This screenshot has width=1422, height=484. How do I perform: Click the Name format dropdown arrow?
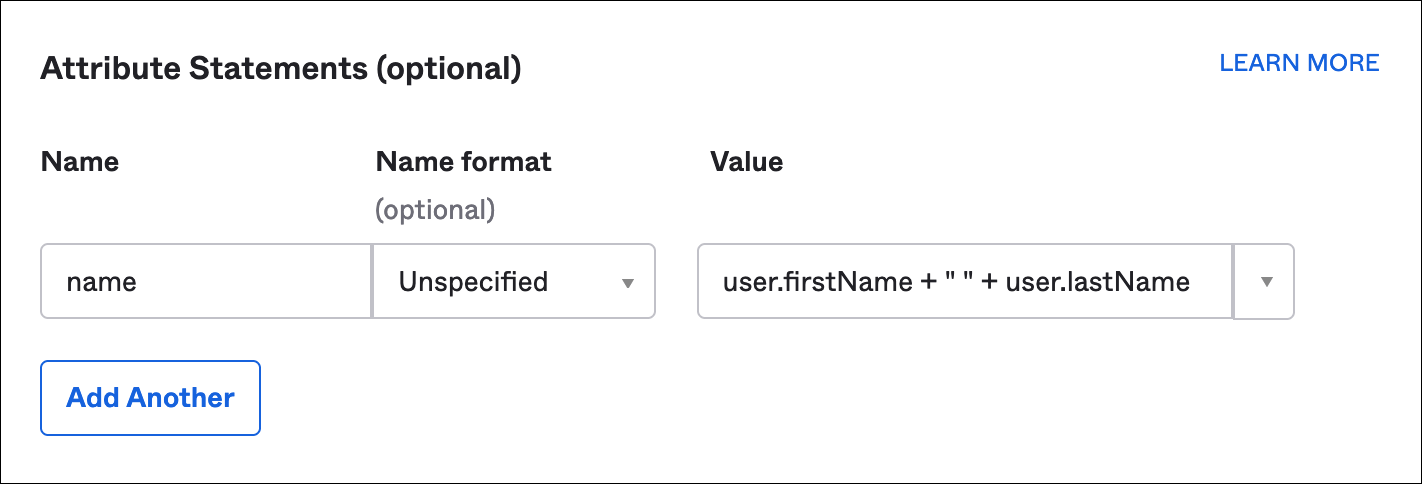(628, 283)
